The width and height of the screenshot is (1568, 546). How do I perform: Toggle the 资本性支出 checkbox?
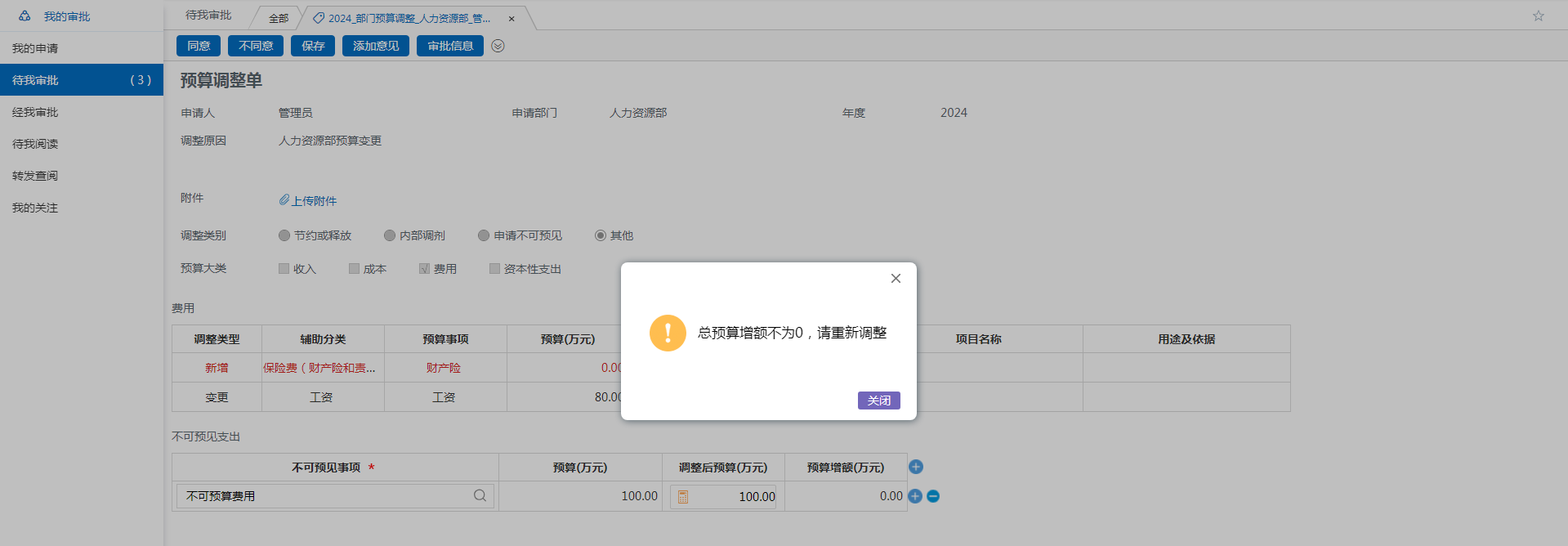coord(494,268)
